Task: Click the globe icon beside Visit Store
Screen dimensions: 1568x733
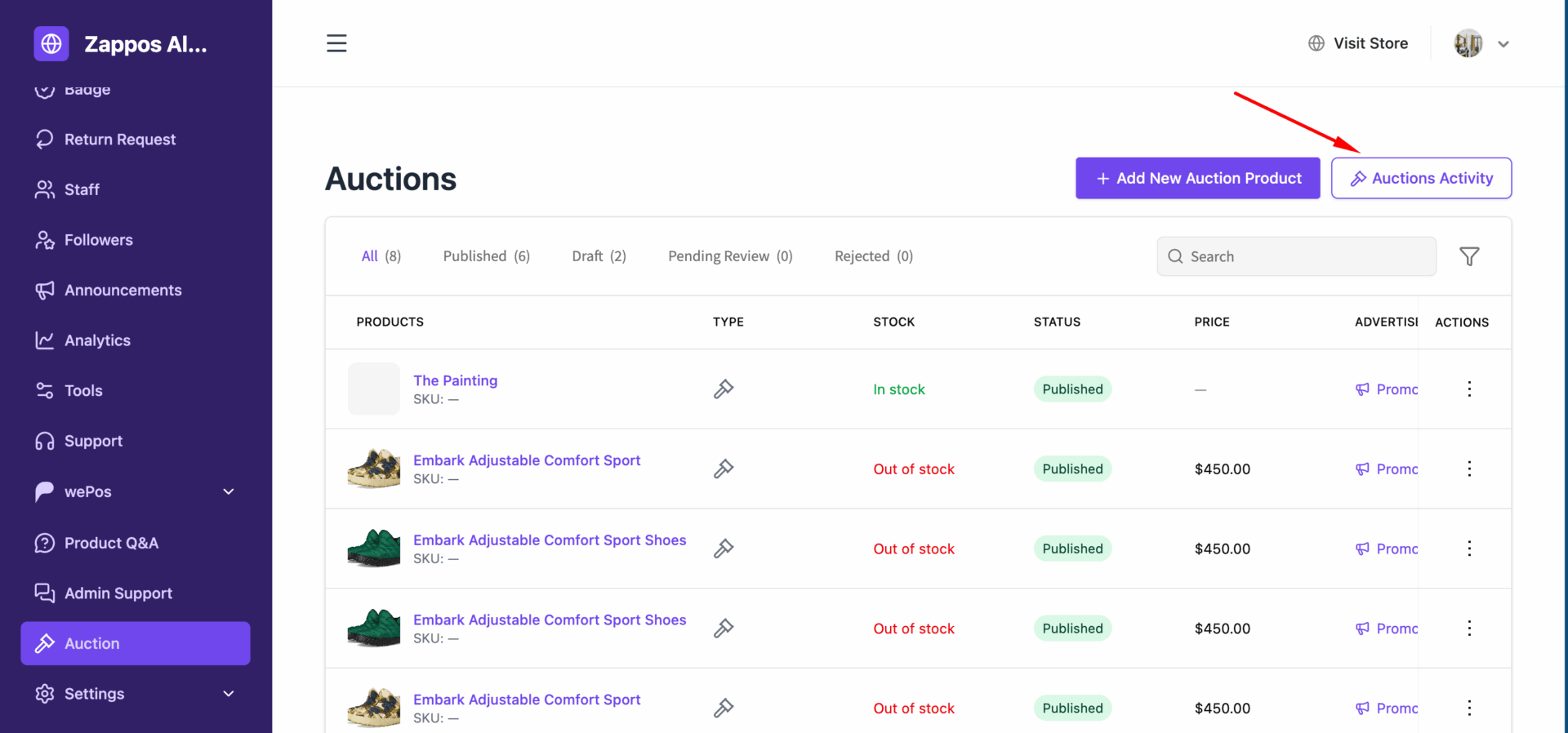Action: point(1316,43)
